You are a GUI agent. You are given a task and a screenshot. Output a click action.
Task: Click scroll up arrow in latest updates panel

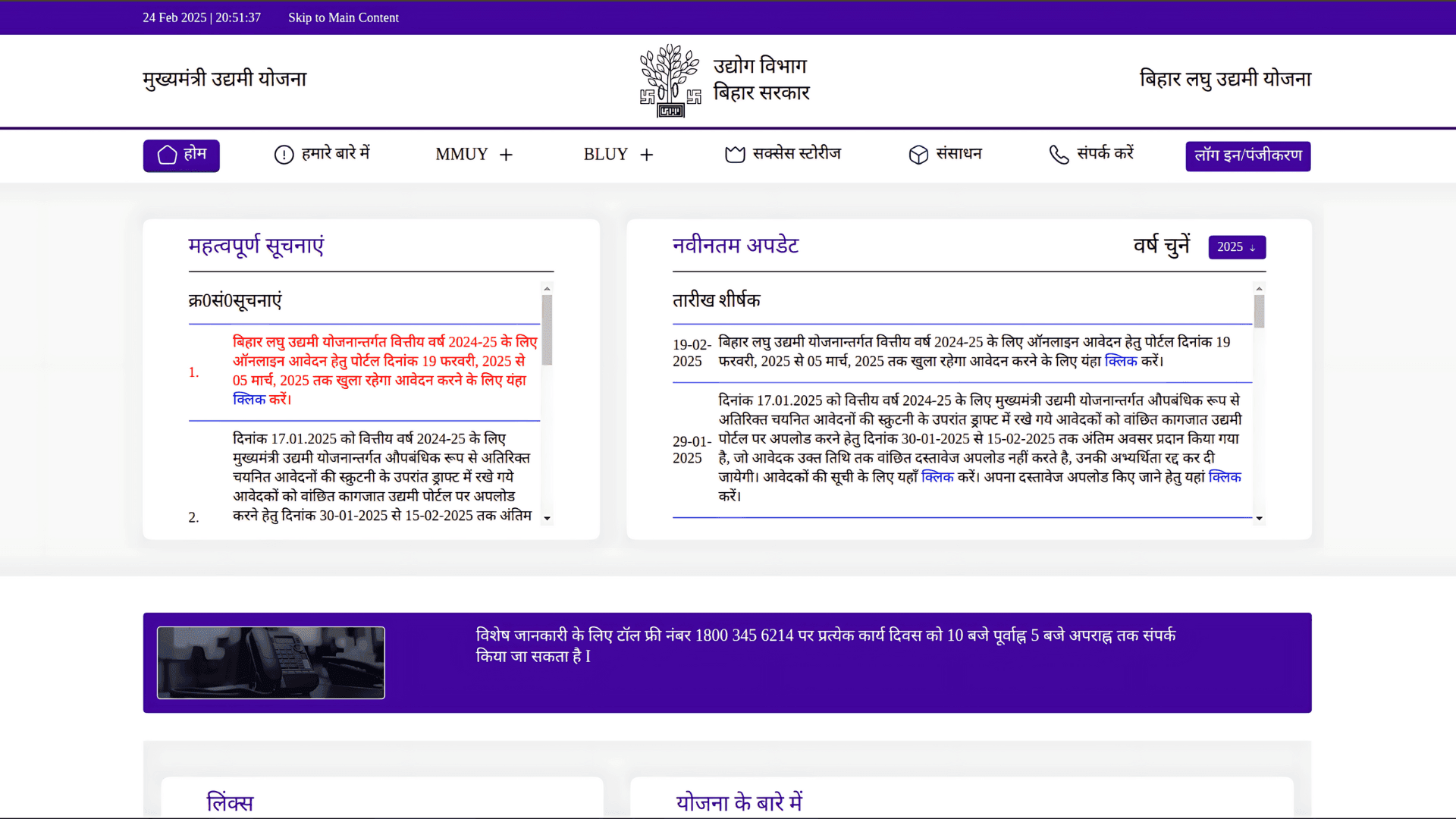tap(1259, 289)
